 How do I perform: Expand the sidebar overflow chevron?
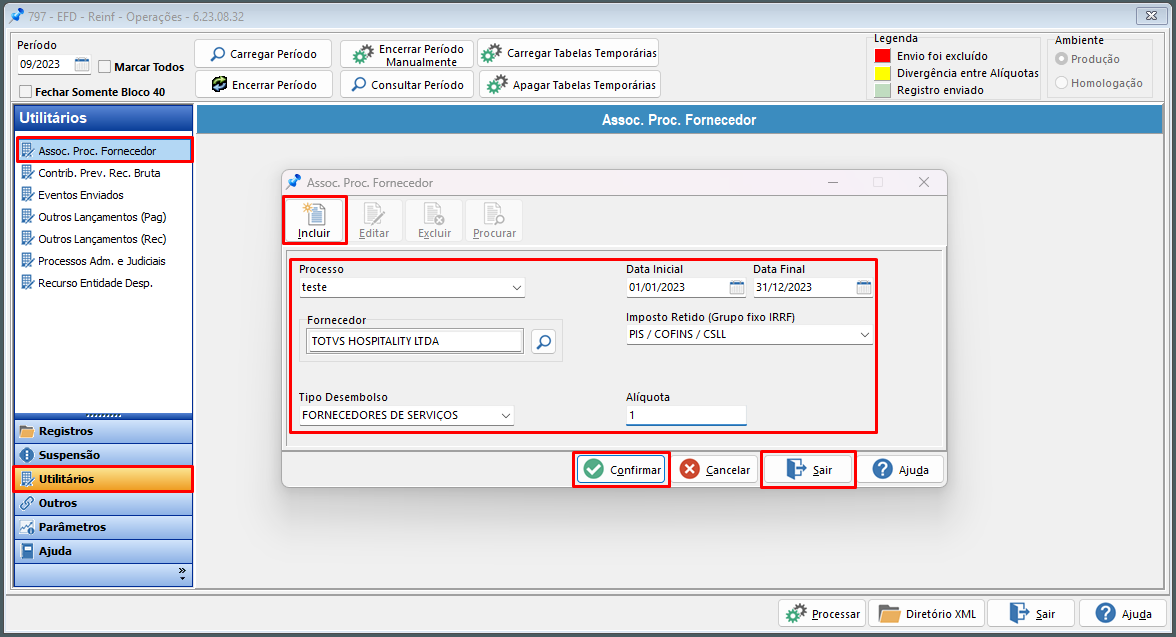coord(182,574)
